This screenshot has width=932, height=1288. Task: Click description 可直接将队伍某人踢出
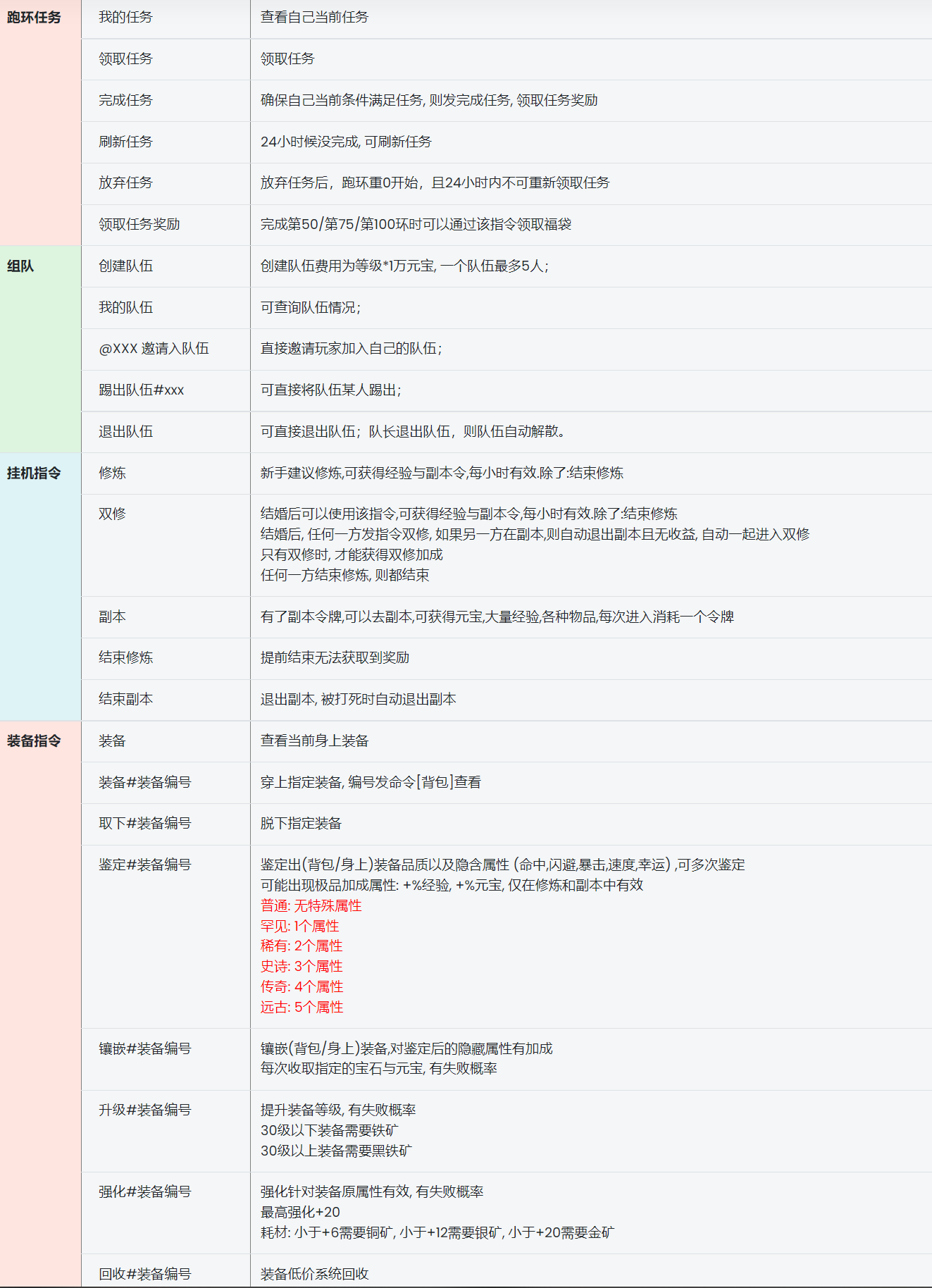[x=331, y=390]
